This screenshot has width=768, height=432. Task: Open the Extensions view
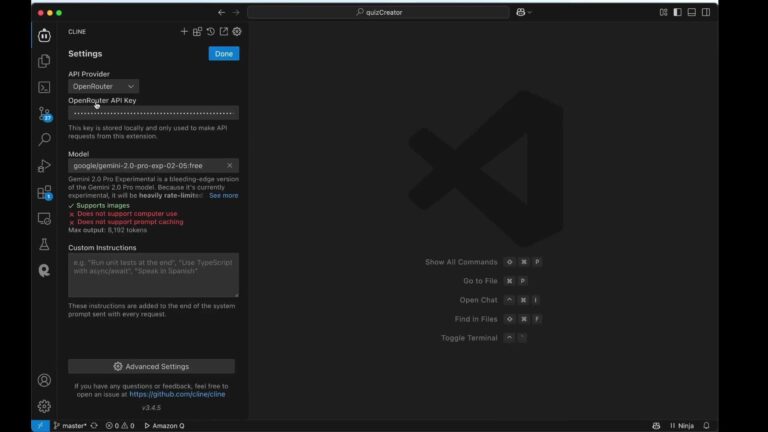click(44, 192)
